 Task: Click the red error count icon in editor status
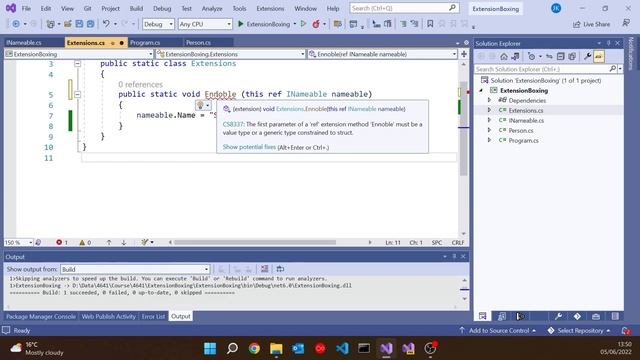[x=59, y=242]
